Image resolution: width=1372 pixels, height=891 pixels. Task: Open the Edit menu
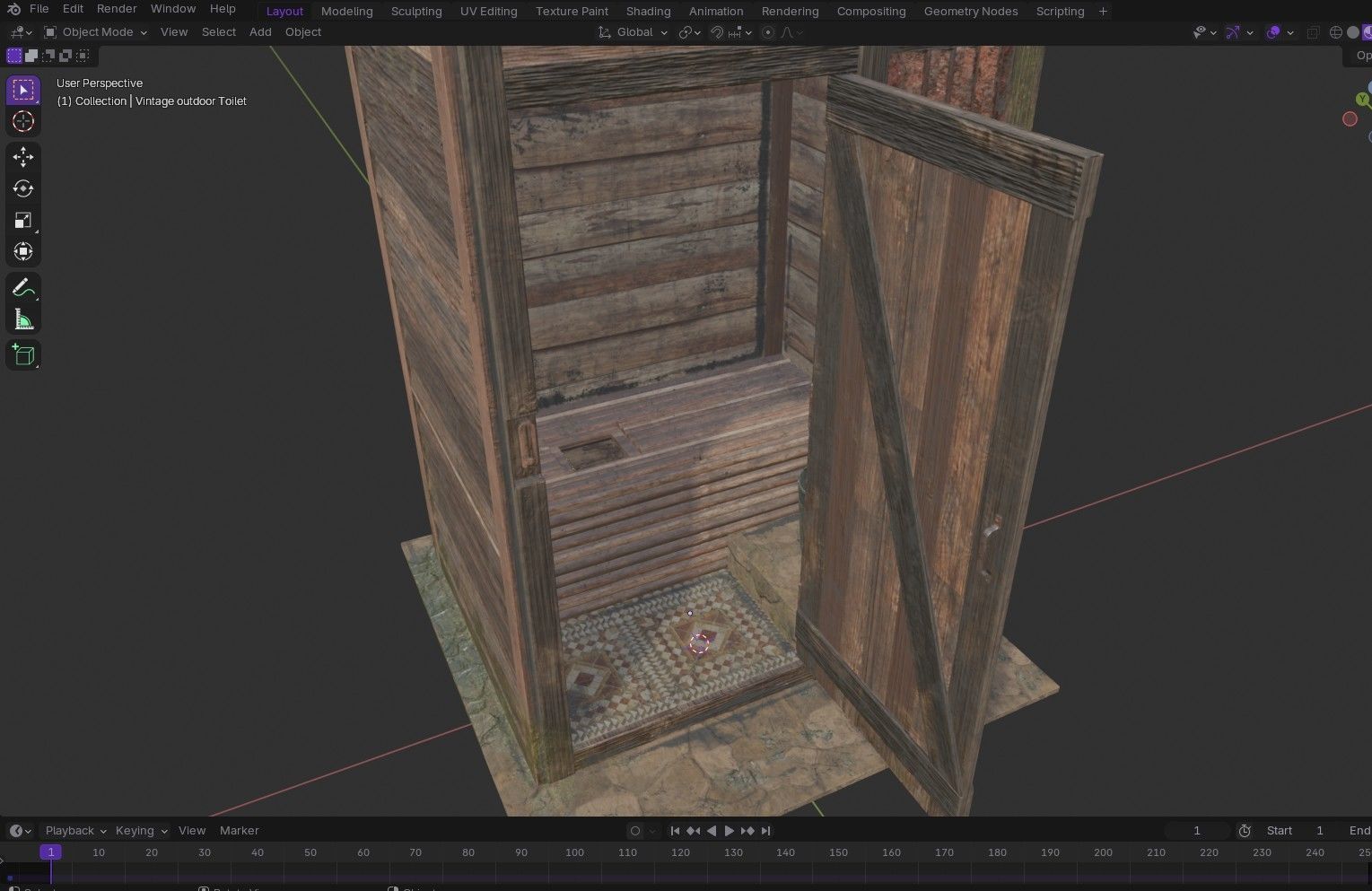[x=73, y=9]
